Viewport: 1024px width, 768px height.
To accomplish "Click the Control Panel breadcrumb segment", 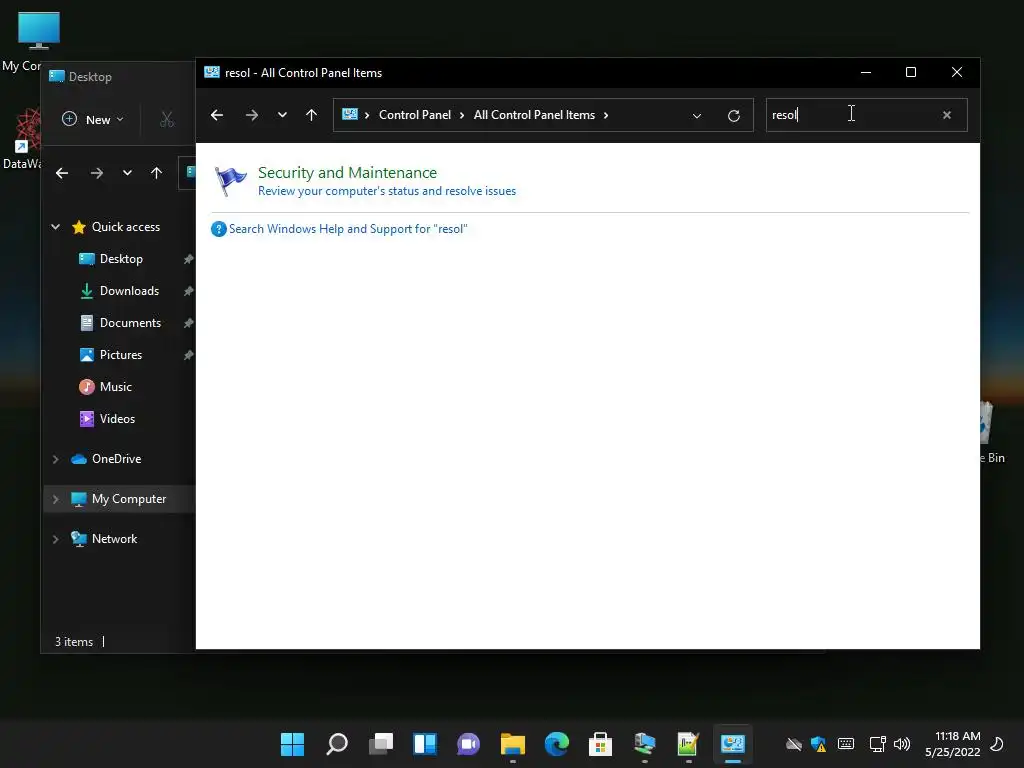I will 415,115.
